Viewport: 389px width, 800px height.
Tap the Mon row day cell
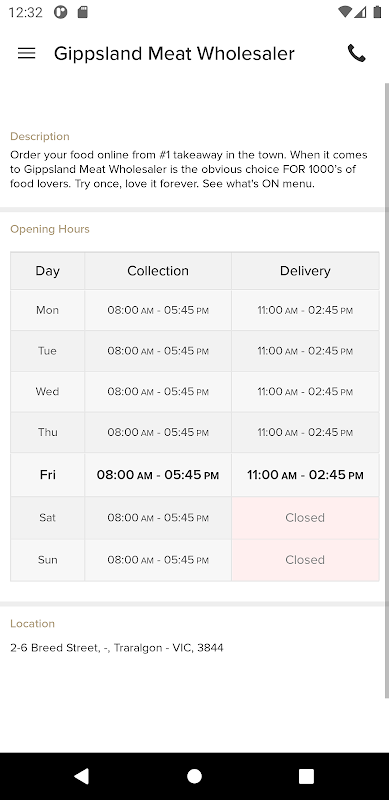[47, 310]
